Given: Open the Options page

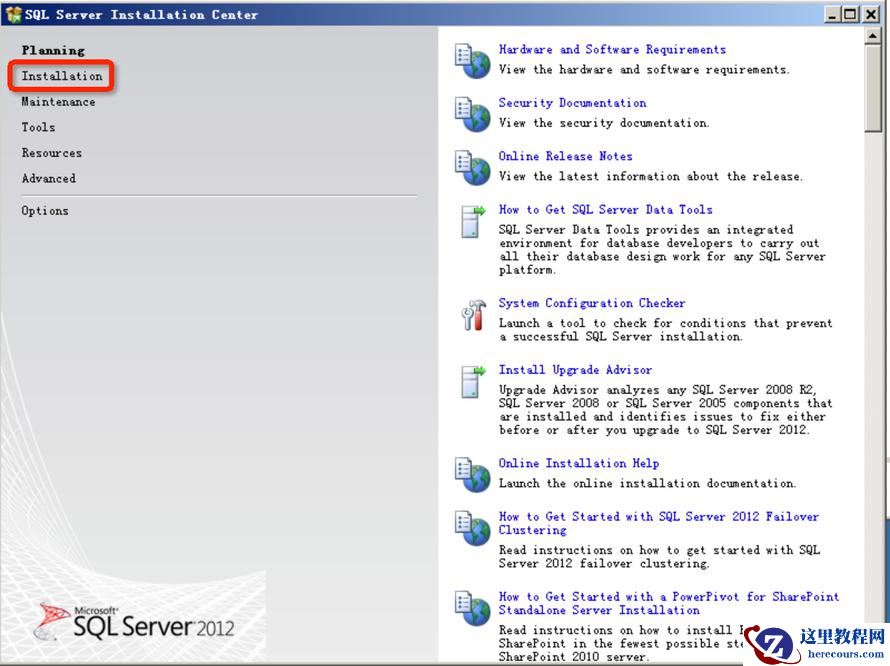Looking at the screenshot, I should point(45,211).
